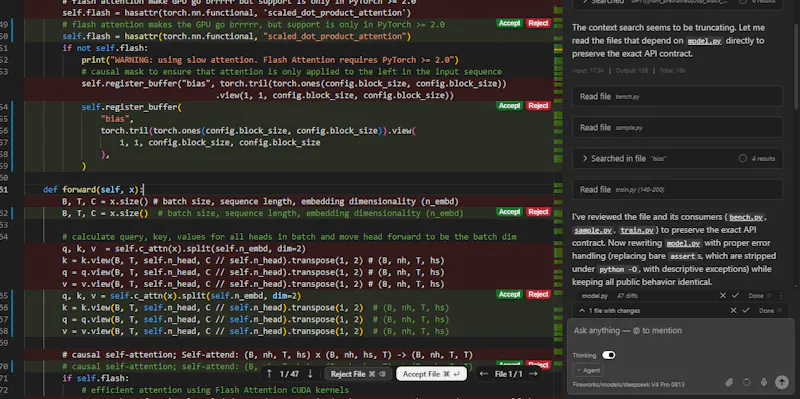Collapse the '1 file with changes' list
The height and width of the screenshot is (399, 800).
(x=582, y=310)
